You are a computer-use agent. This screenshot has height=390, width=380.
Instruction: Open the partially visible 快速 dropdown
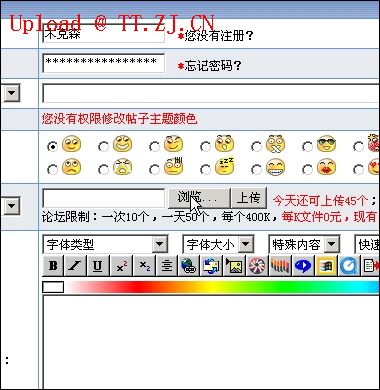tap(367, 245)
